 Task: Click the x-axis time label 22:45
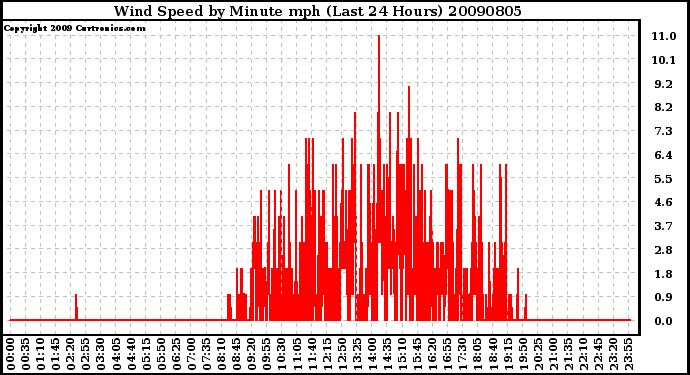click(598, 354)
